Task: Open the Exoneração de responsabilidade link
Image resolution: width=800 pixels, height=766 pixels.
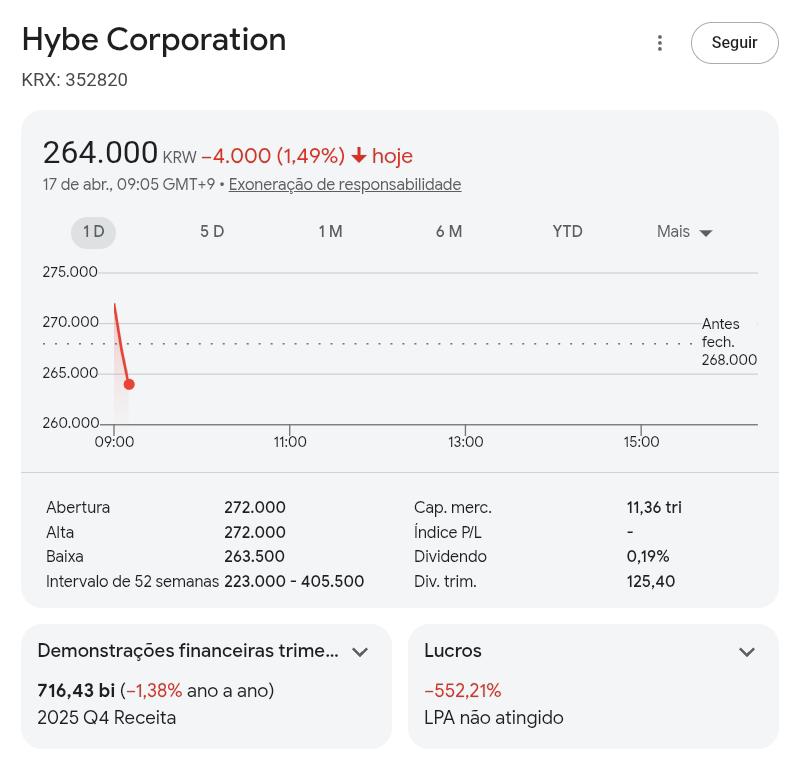Action: click(345, 185)
